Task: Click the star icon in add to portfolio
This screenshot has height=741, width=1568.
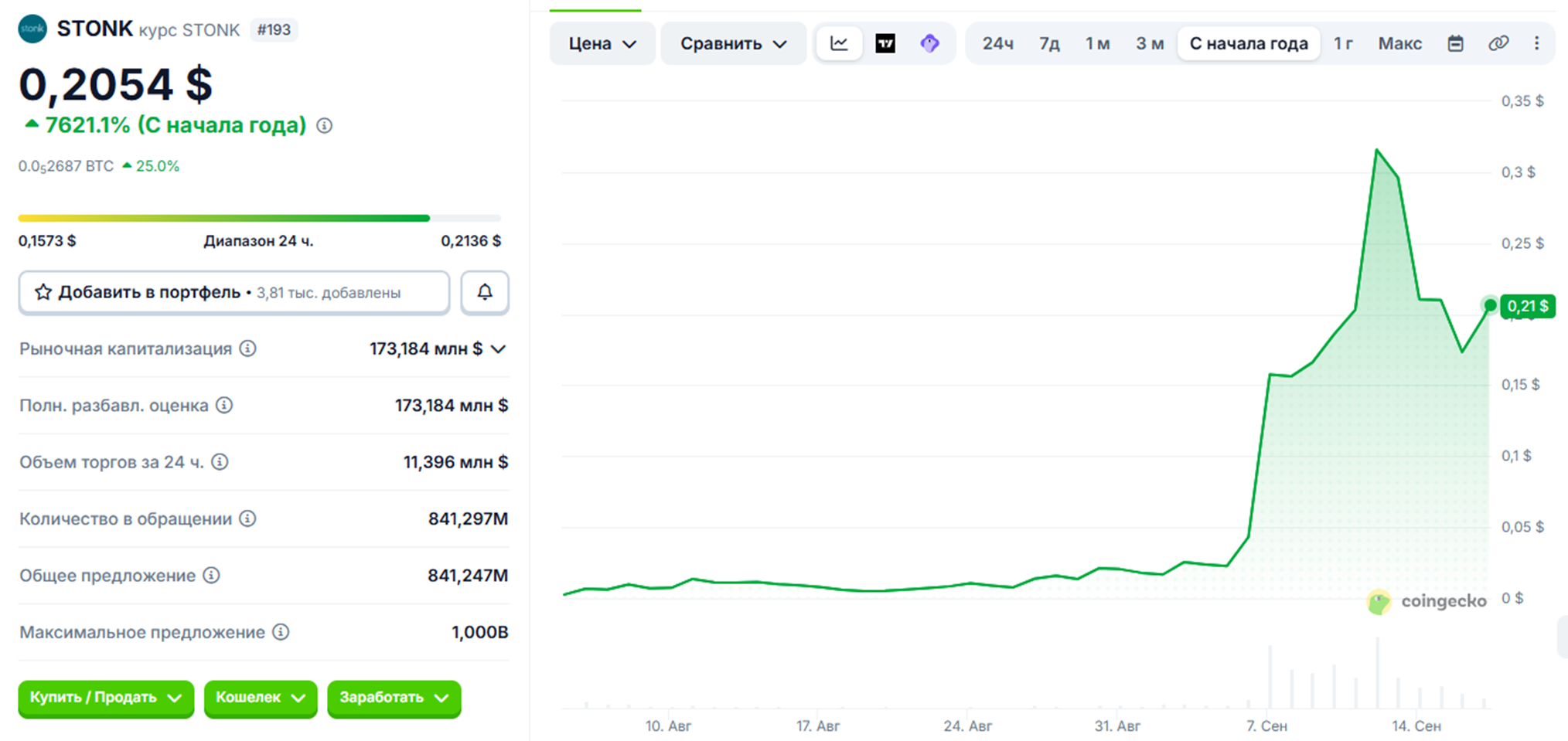Action: (x=43, y=292)
